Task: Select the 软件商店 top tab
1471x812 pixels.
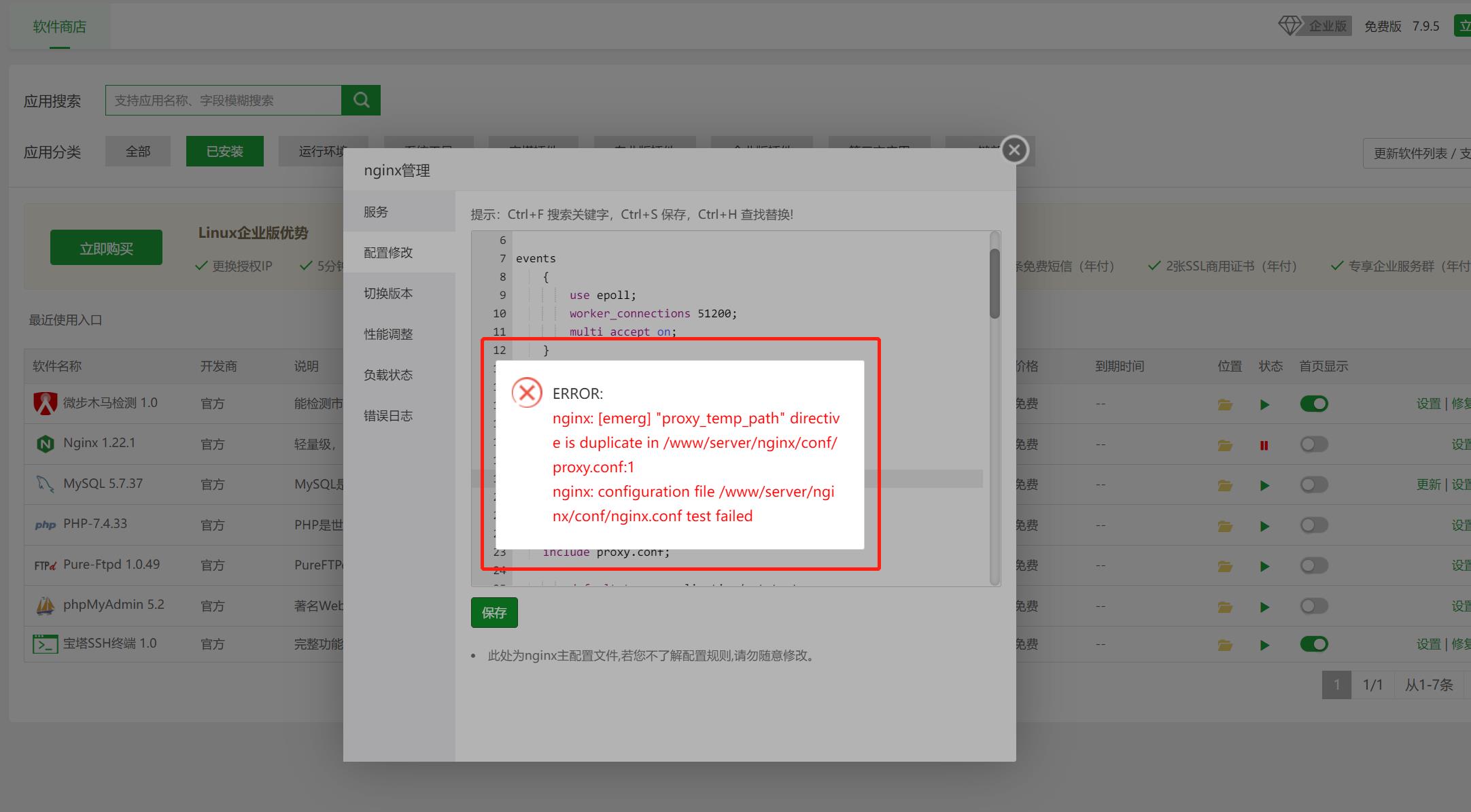Action: (x=60, y=27)
